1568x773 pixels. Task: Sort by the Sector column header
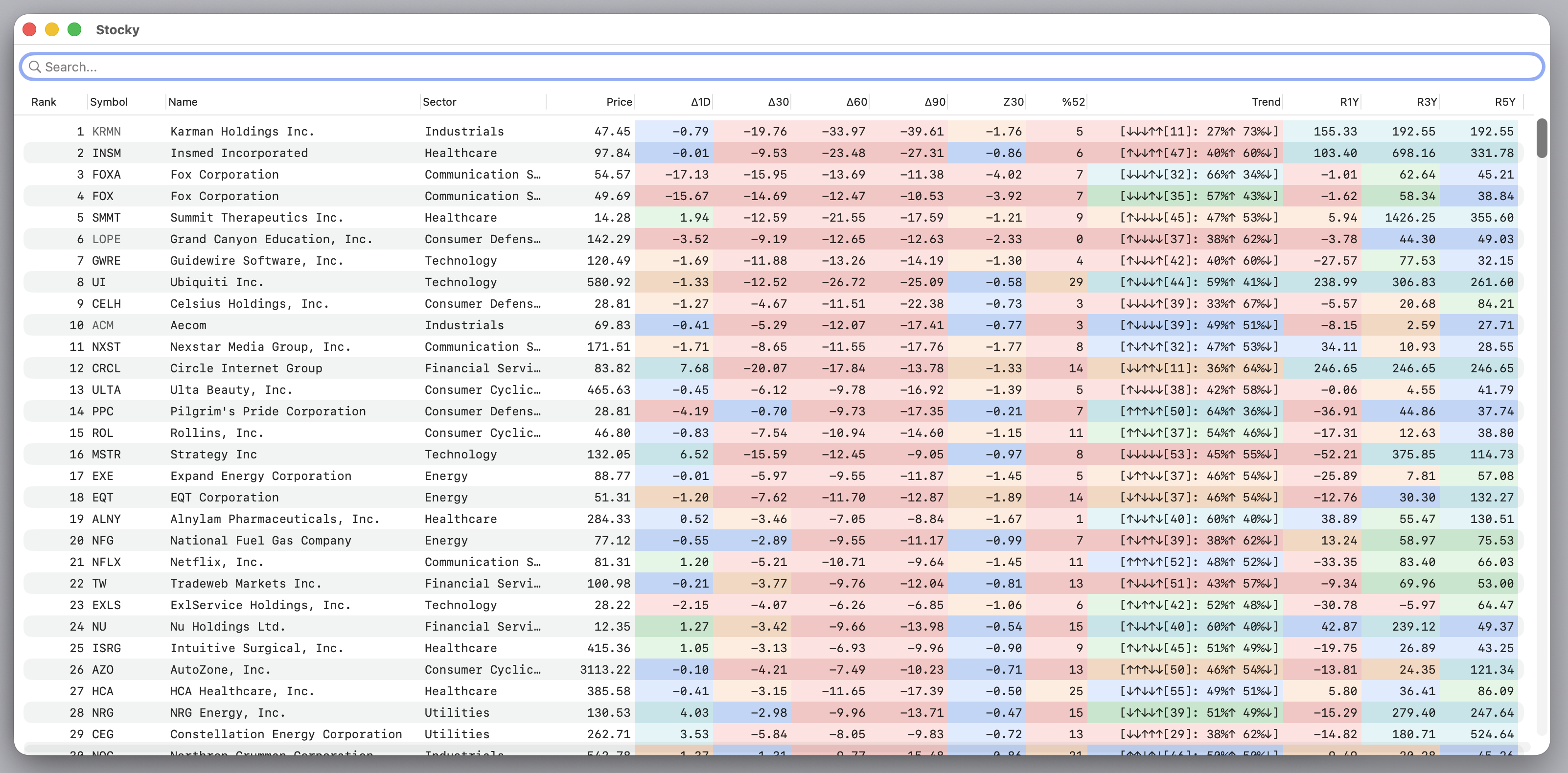point(439,102)
